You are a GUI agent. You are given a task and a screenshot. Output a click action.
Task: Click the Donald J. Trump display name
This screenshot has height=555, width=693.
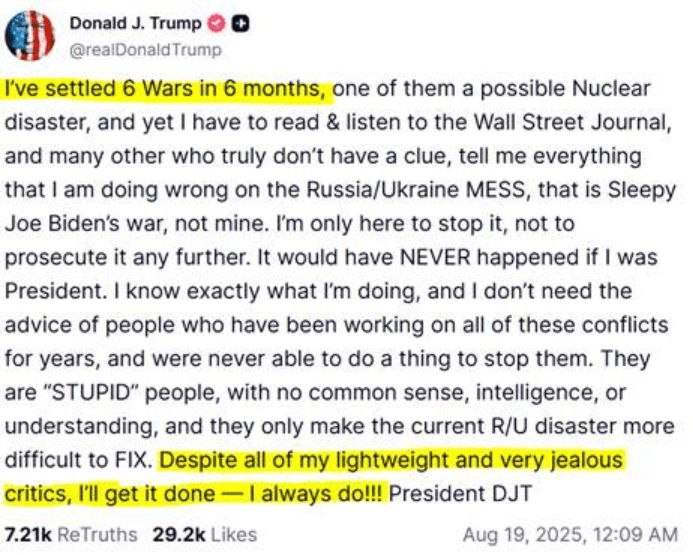[136, 23]
